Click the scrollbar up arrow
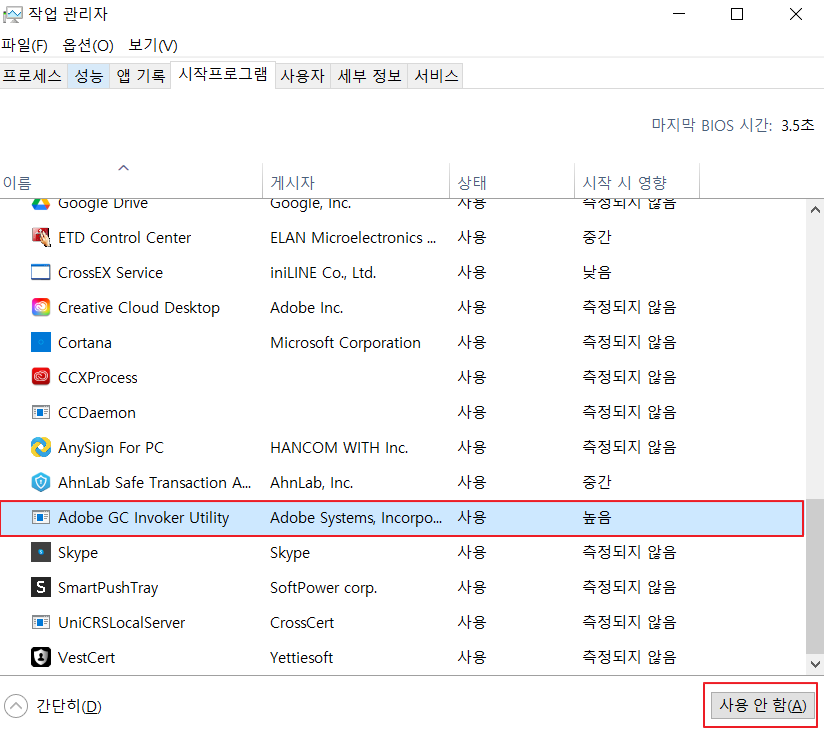Image resolution: width=824 pixels, height=733 pixels. (815, 210)
